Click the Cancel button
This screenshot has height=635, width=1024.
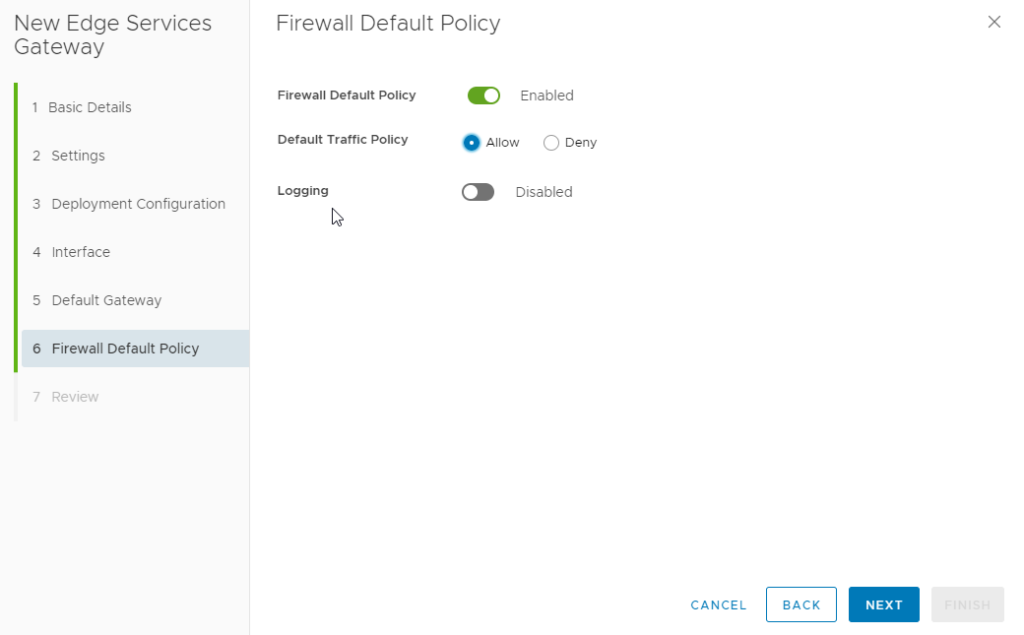(x=718, y=605)
